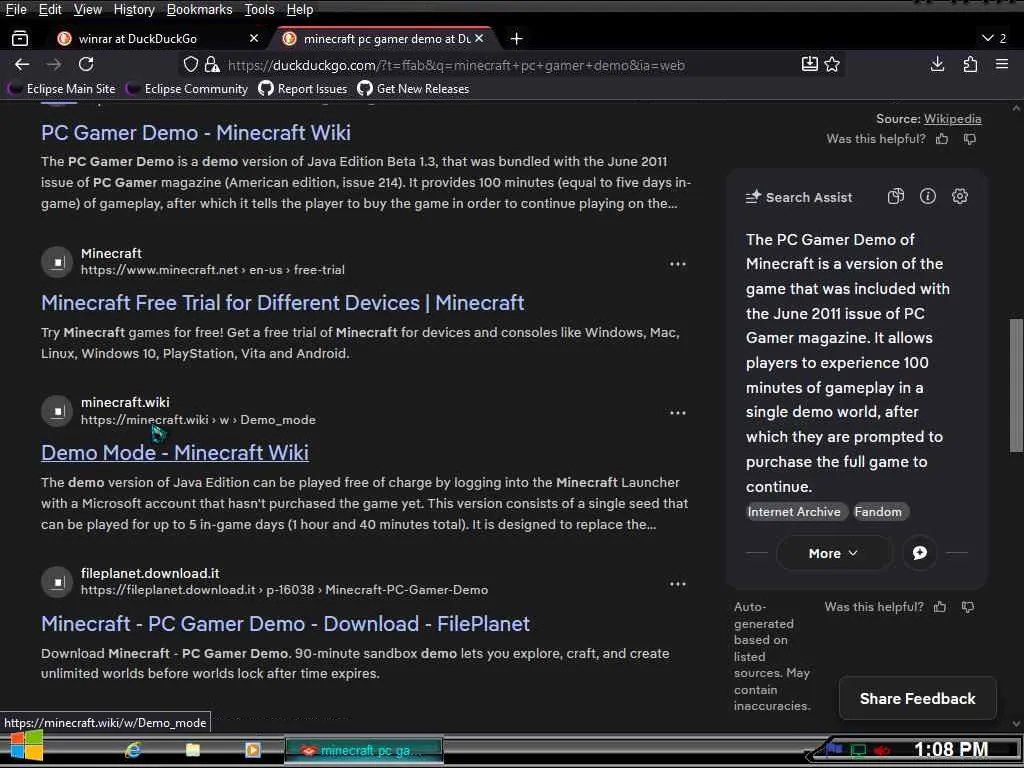Open Eclipse Community bookmark
The width and height of the screenshot is (1024, 768).
coord(187,89)
